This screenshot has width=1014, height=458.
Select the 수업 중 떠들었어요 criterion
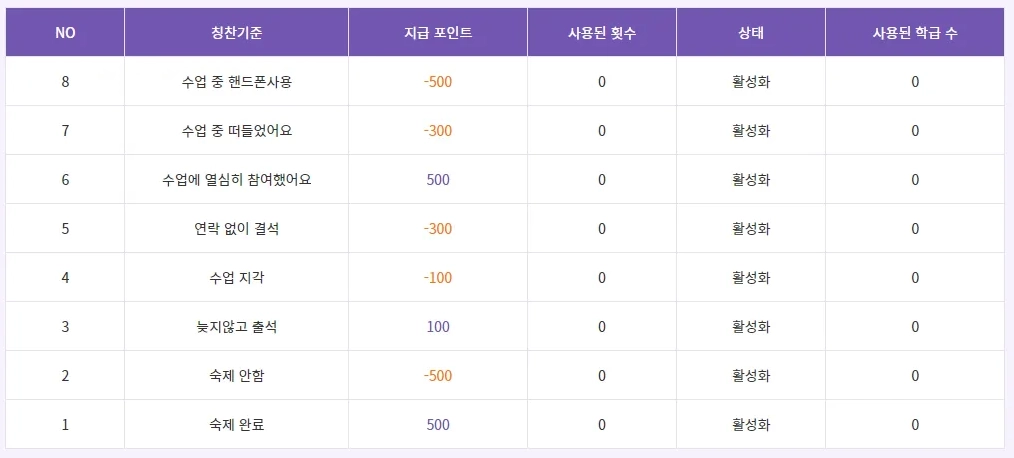[x=237, y=131]
